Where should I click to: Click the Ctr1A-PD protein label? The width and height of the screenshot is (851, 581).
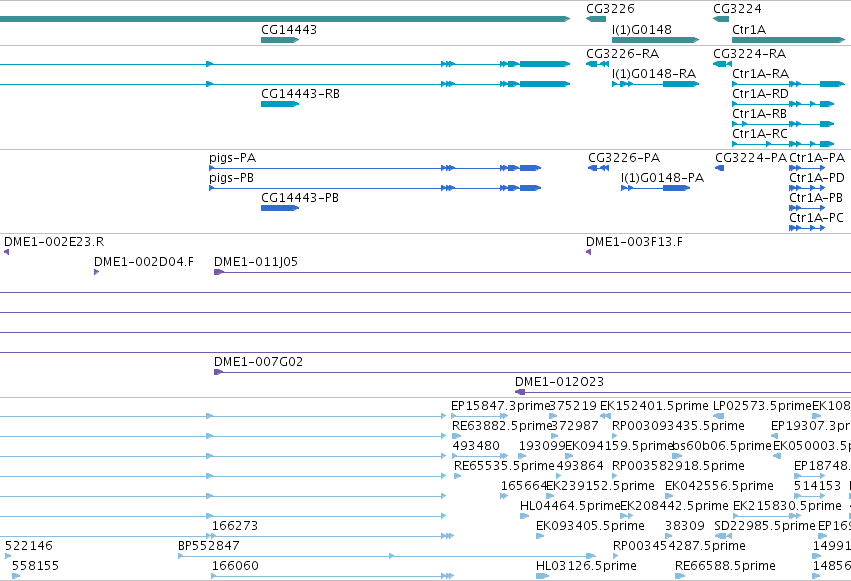[x=817, y=178]
